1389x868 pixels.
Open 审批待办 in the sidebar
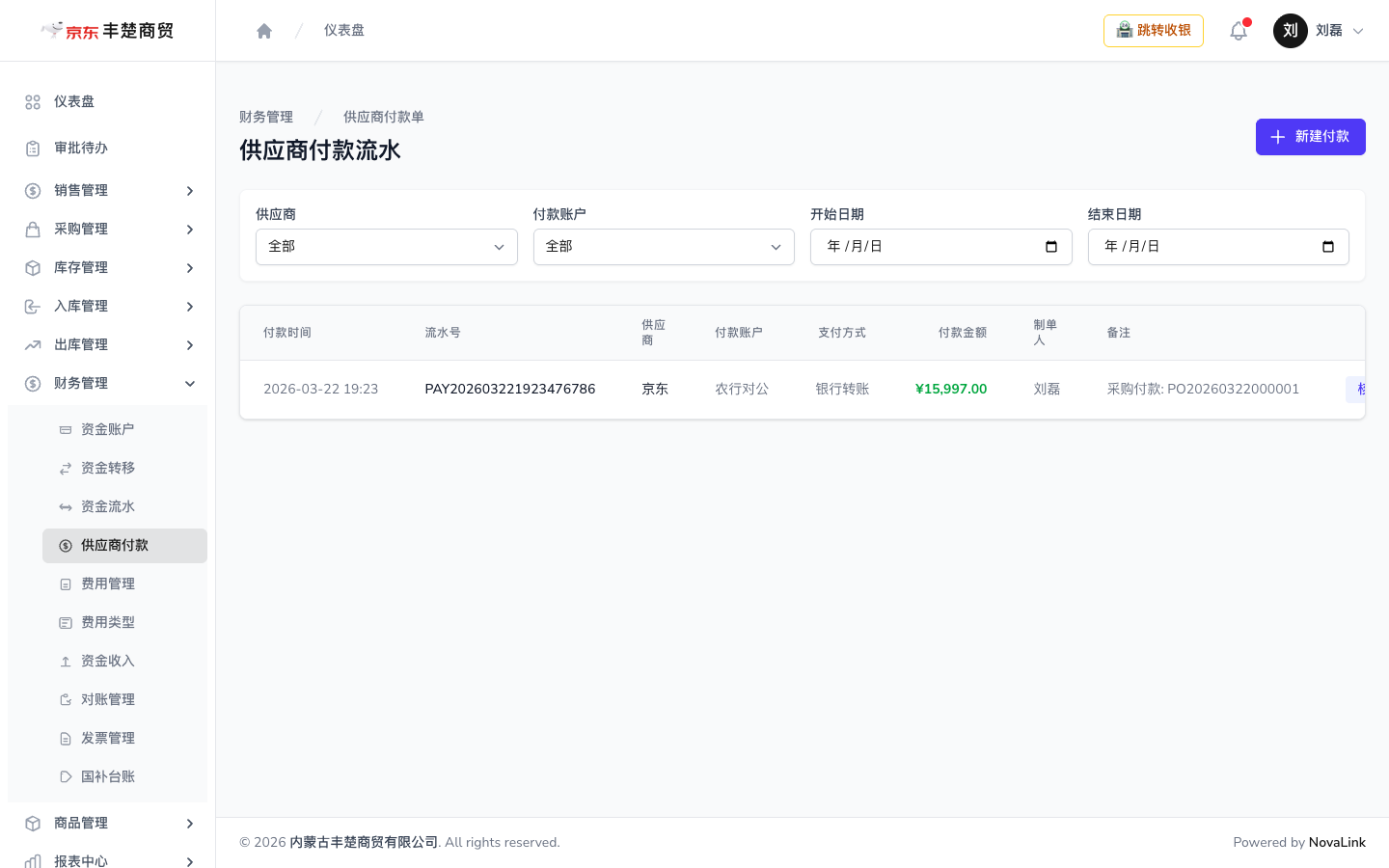(x=107, y=149)
